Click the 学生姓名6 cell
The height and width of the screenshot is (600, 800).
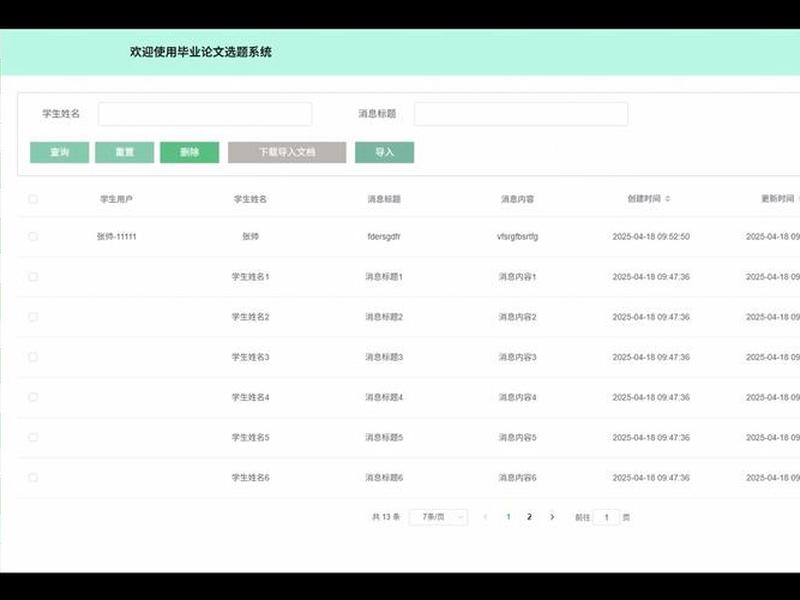click(250, 478)
